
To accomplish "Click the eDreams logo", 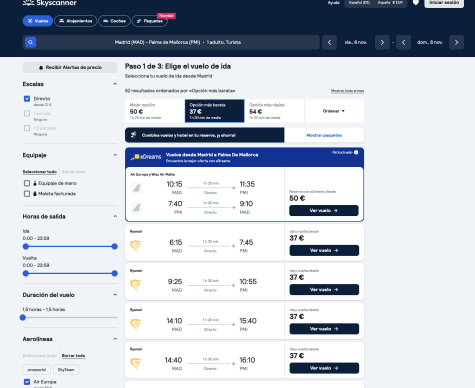I will pyautogui.click(x=146, y=157).
